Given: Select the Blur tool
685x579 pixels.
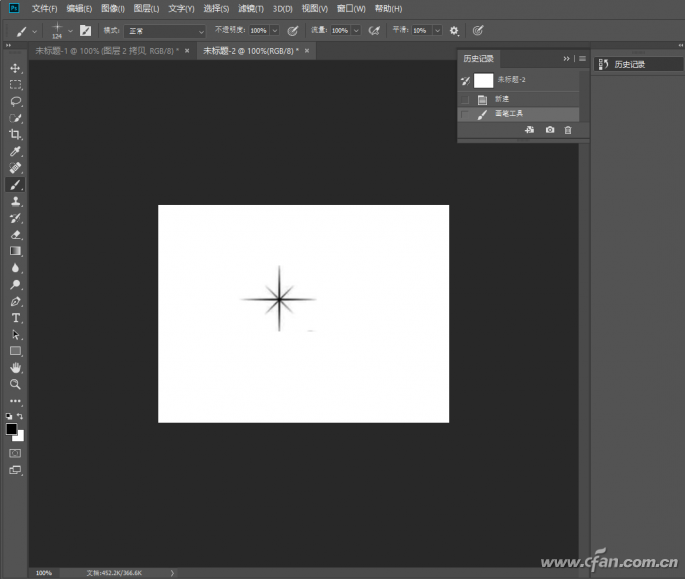Looking at the screenshot, I should click(15, 268).
